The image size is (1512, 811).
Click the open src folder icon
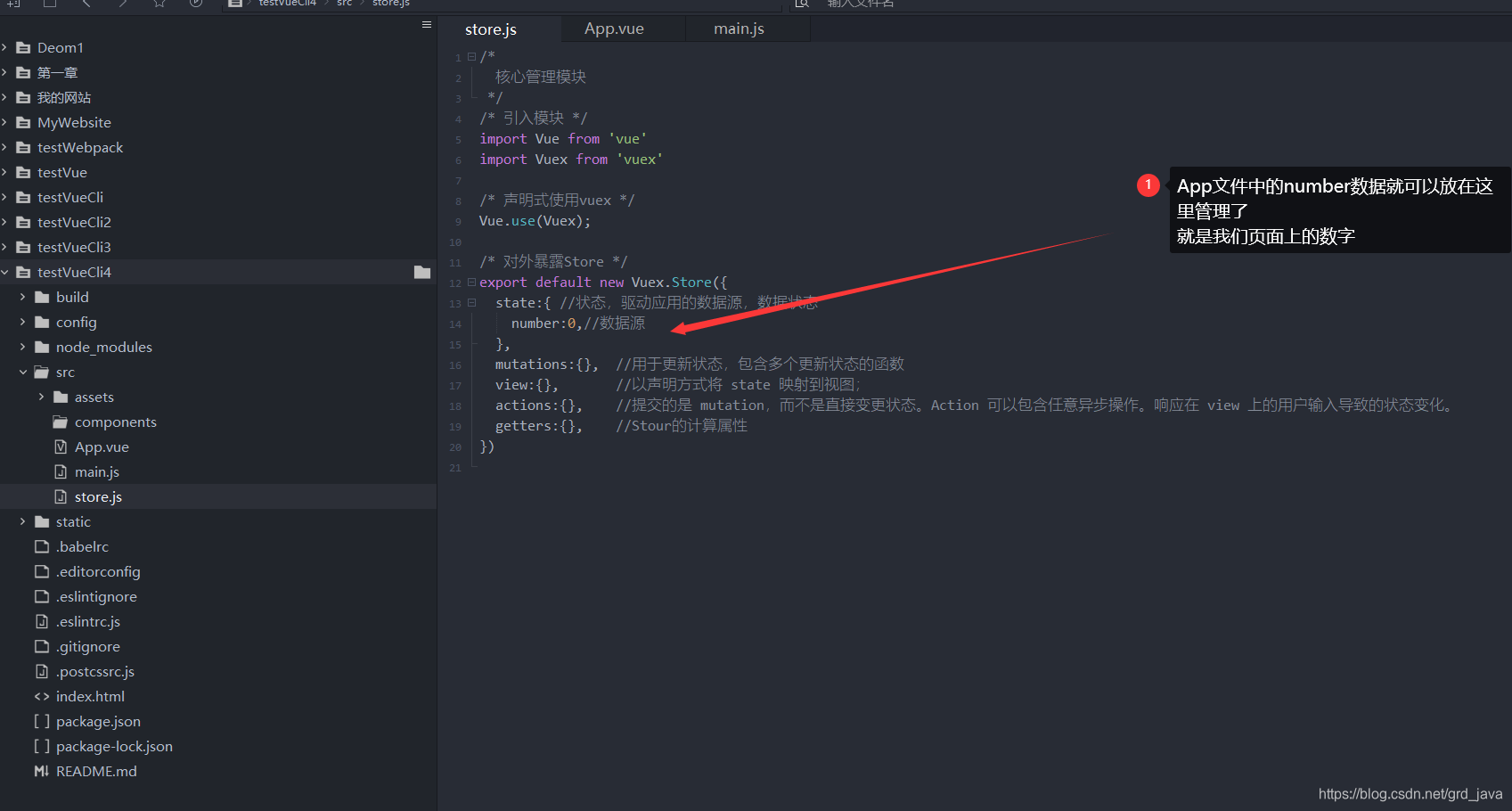tap(42, 372)
